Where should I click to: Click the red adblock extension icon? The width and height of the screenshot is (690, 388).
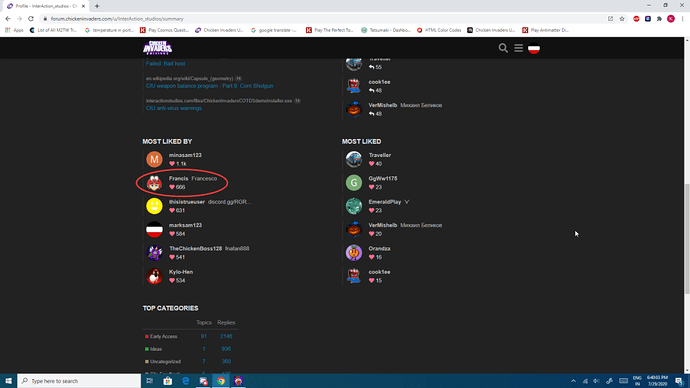point(636,19)
